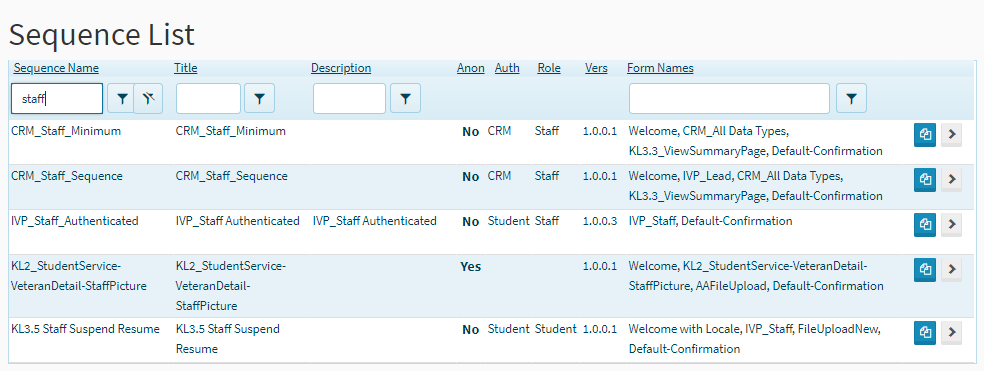Copy the CRM_Staff_Minimum sequence
Image resolution: width=984 pixels, height=371 pixels.
(924, 135)
